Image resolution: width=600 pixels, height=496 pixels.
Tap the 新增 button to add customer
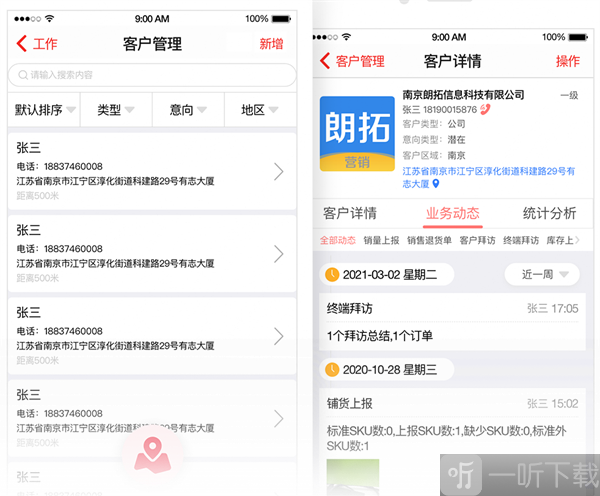[271, 44]
